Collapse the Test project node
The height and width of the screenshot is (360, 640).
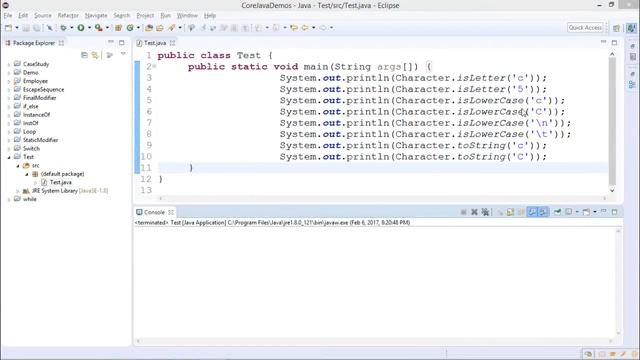click(x=9, y=157)
